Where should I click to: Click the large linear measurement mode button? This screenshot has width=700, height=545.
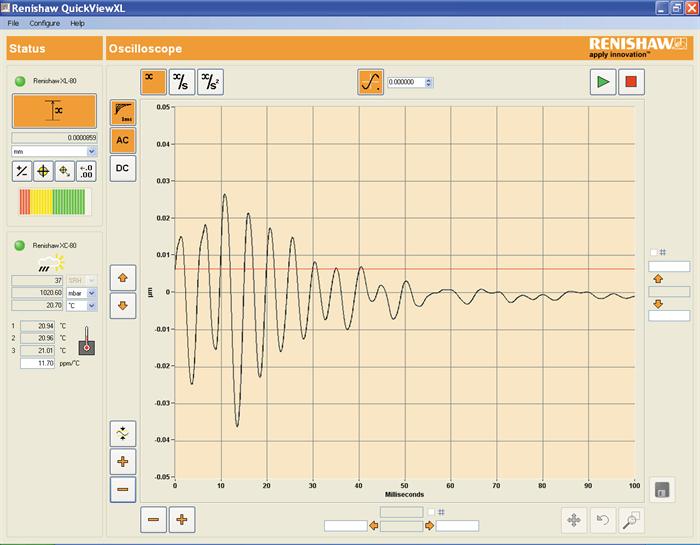(x=54, y=110)
